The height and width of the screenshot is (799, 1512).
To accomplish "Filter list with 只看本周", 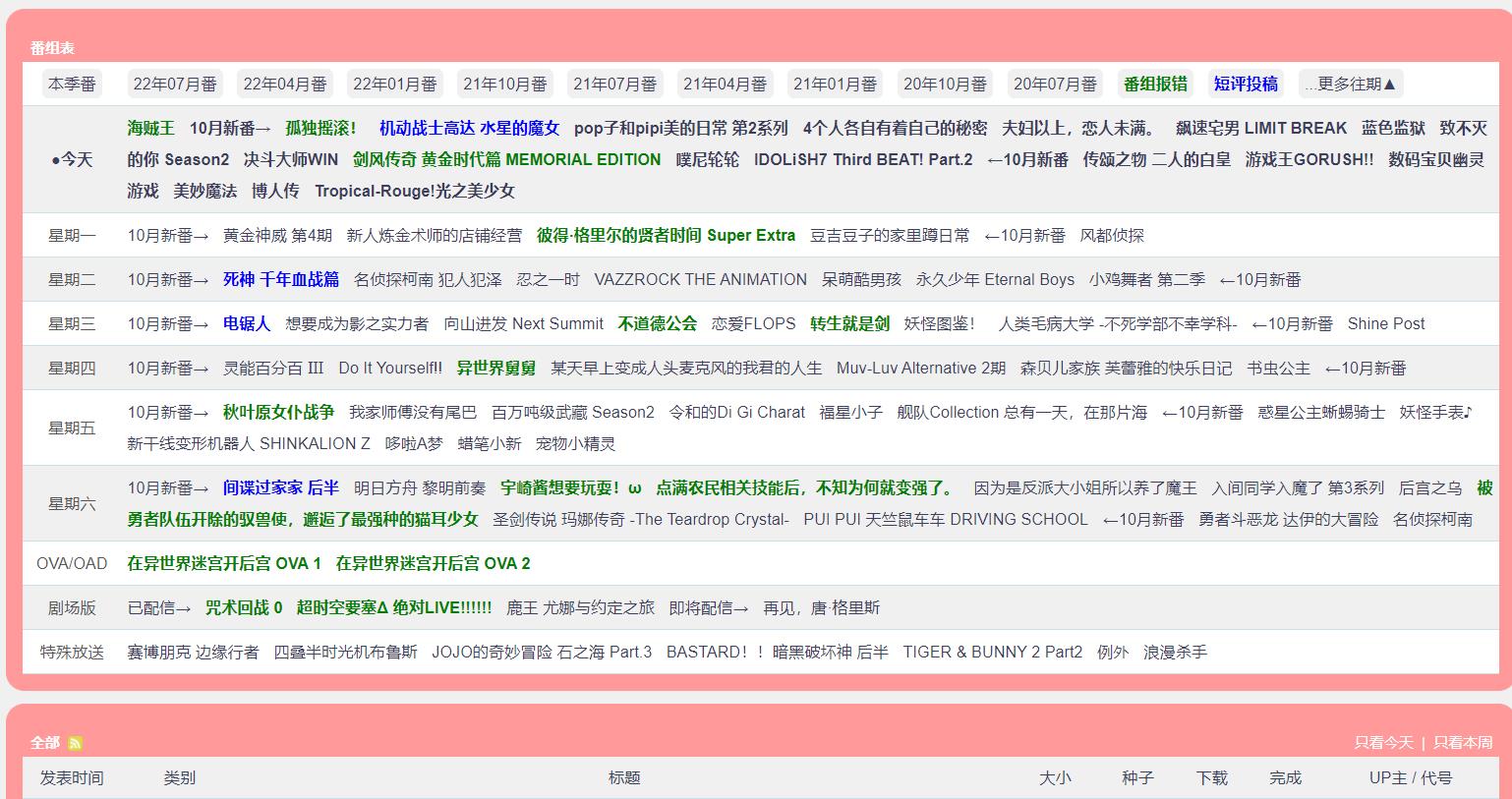I will [1463, 743].
